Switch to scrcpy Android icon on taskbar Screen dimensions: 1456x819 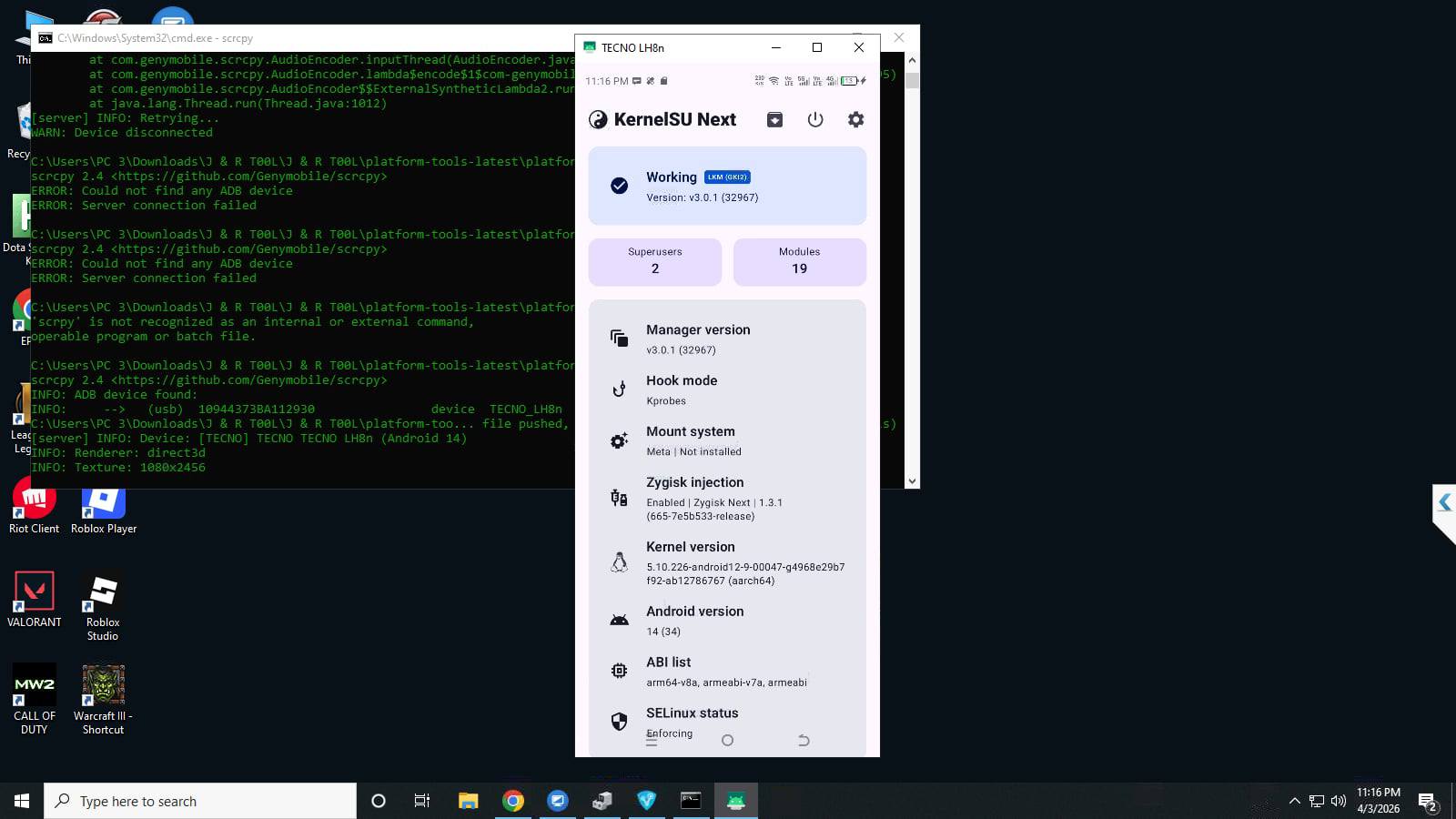coord(736,801)
